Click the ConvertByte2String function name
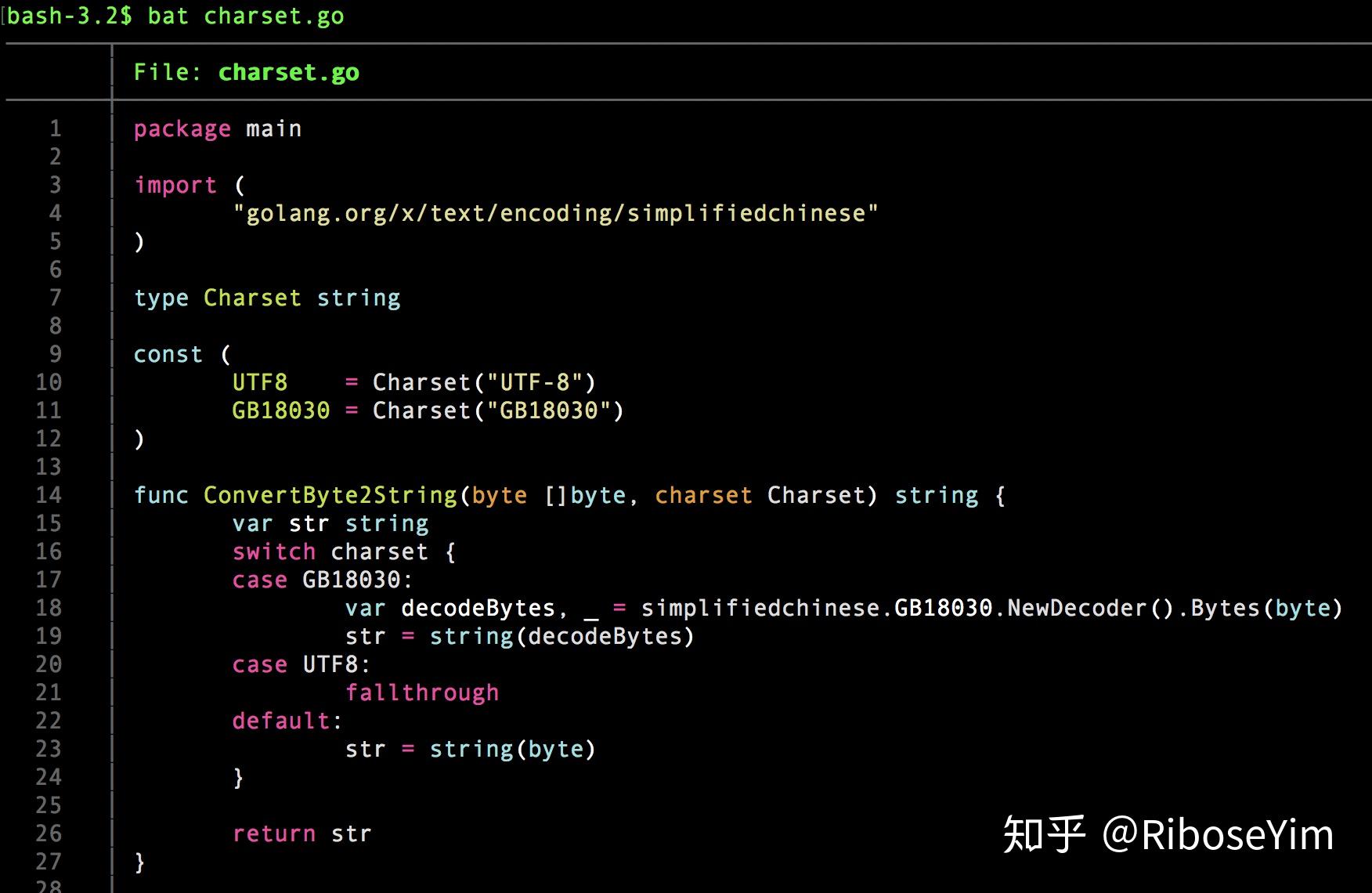 point(330,496)
